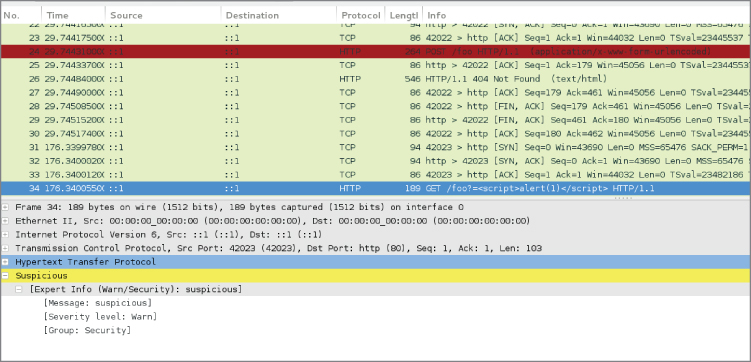
Task: Expand the Frame 34 details node
Action: point(5,207)
